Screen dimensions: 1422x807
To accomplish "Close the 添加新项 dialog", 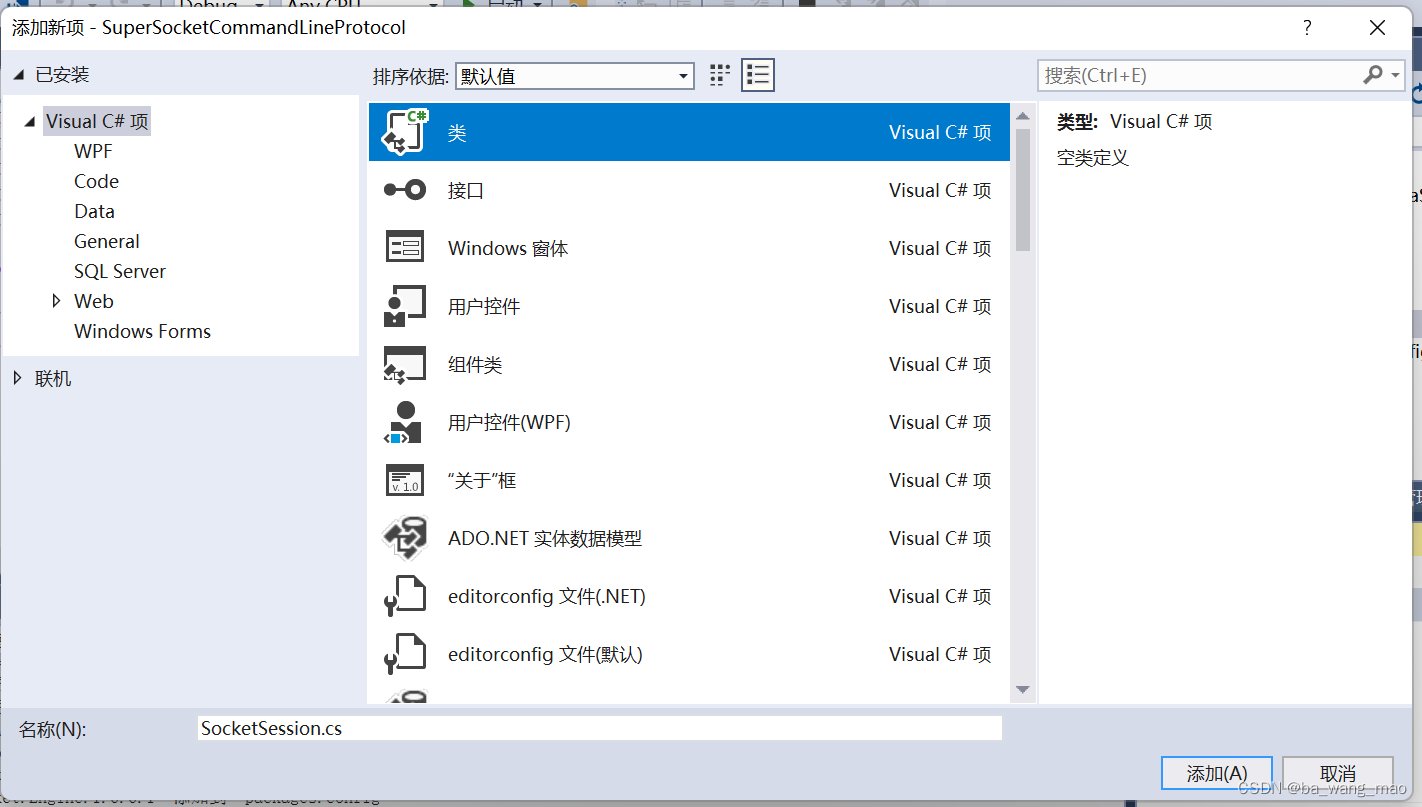I will point(1377,28).
